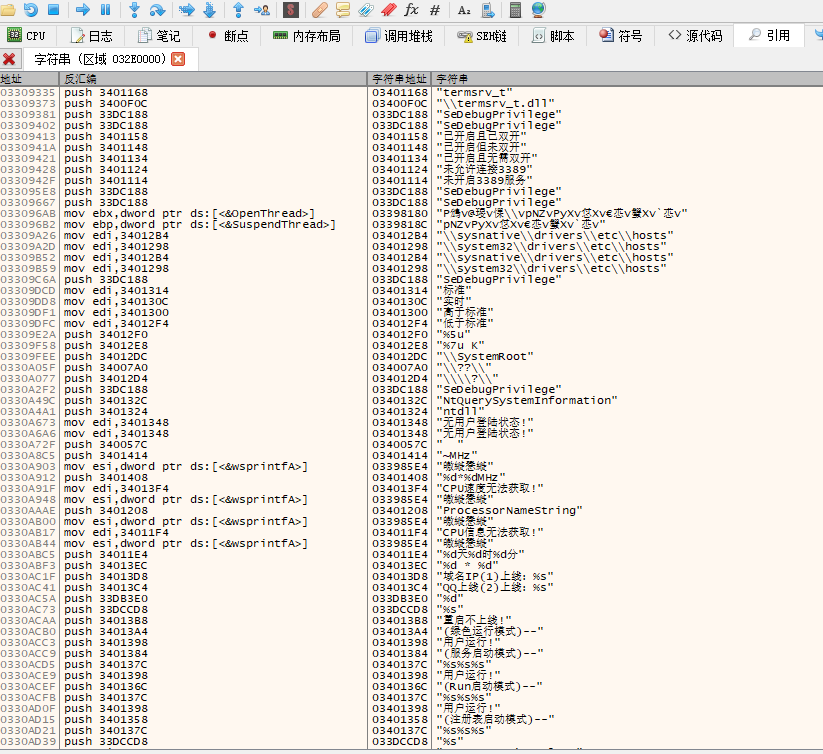Viewport: 823px width, 754px height.
Task: Select the 调用堆栈 call stack tab
Action: [399, 36]
